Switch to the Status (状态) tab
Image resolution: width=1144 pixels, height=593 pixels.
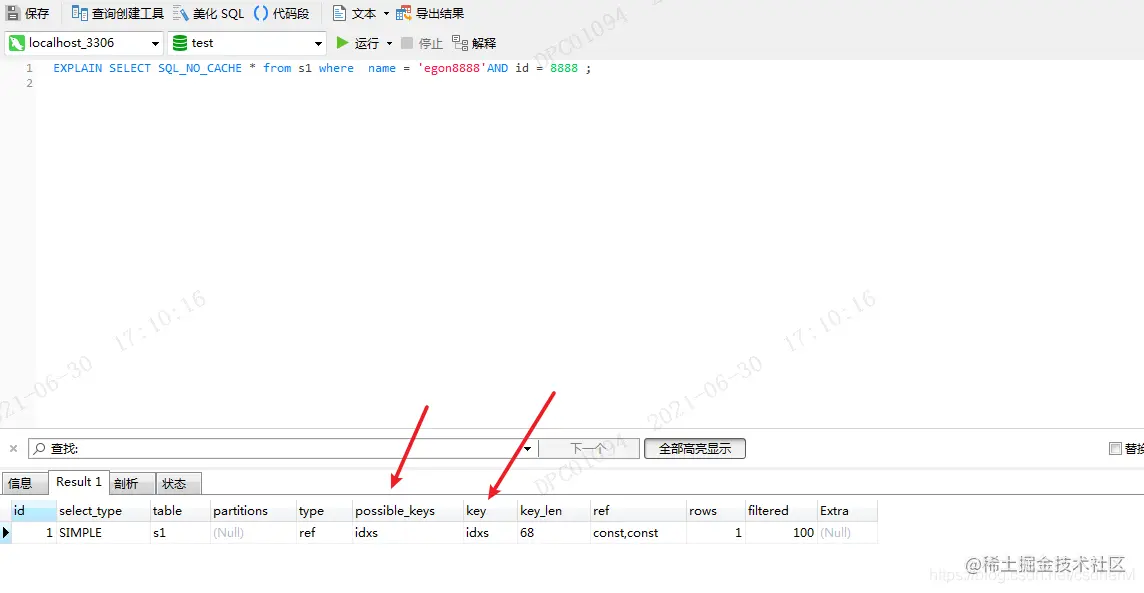coord(179,483)
